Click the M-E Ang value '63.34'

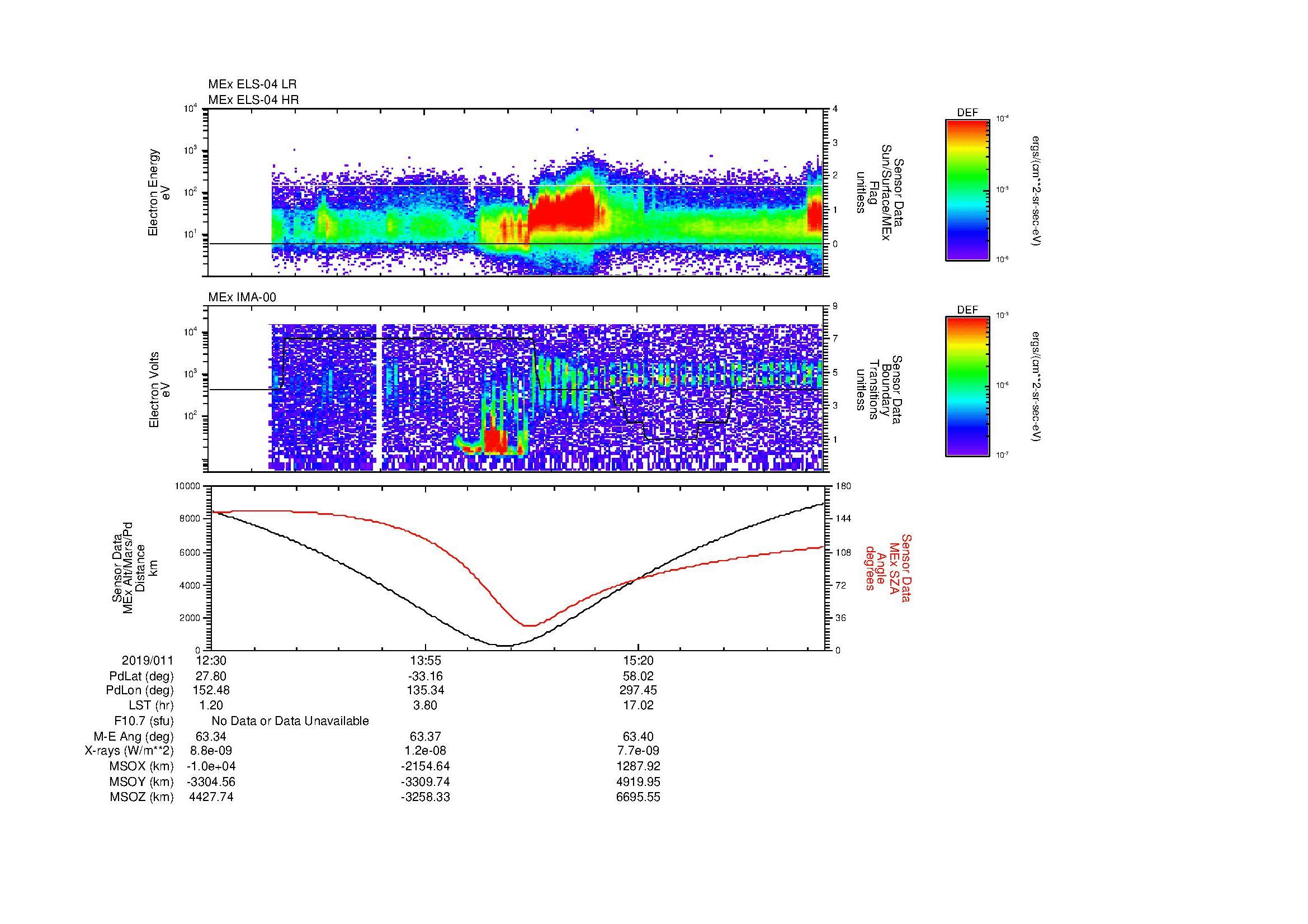211,737
